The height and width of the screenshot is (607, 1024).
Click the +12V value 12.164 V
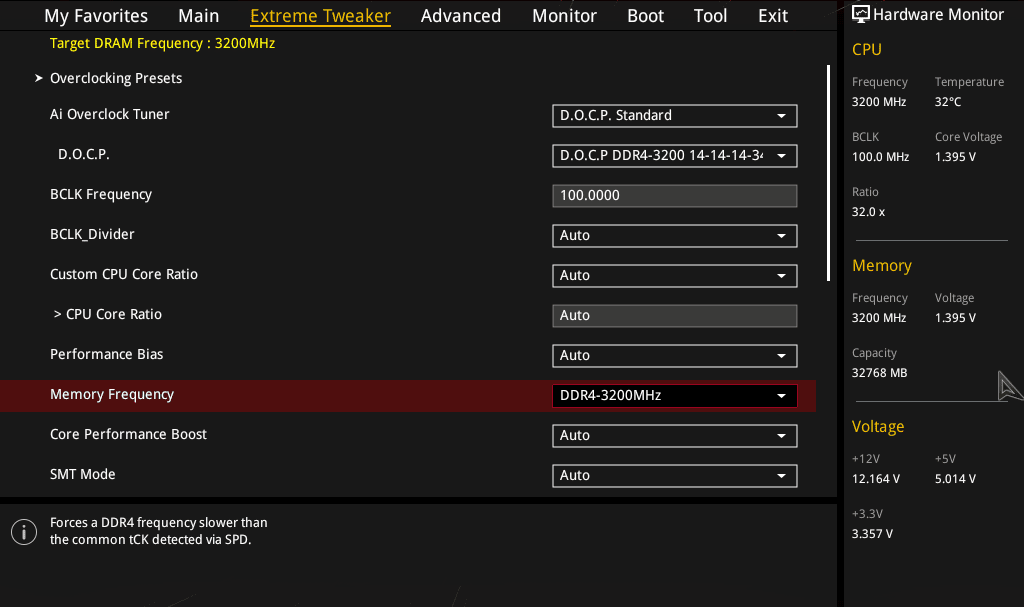tap(876, 479)
